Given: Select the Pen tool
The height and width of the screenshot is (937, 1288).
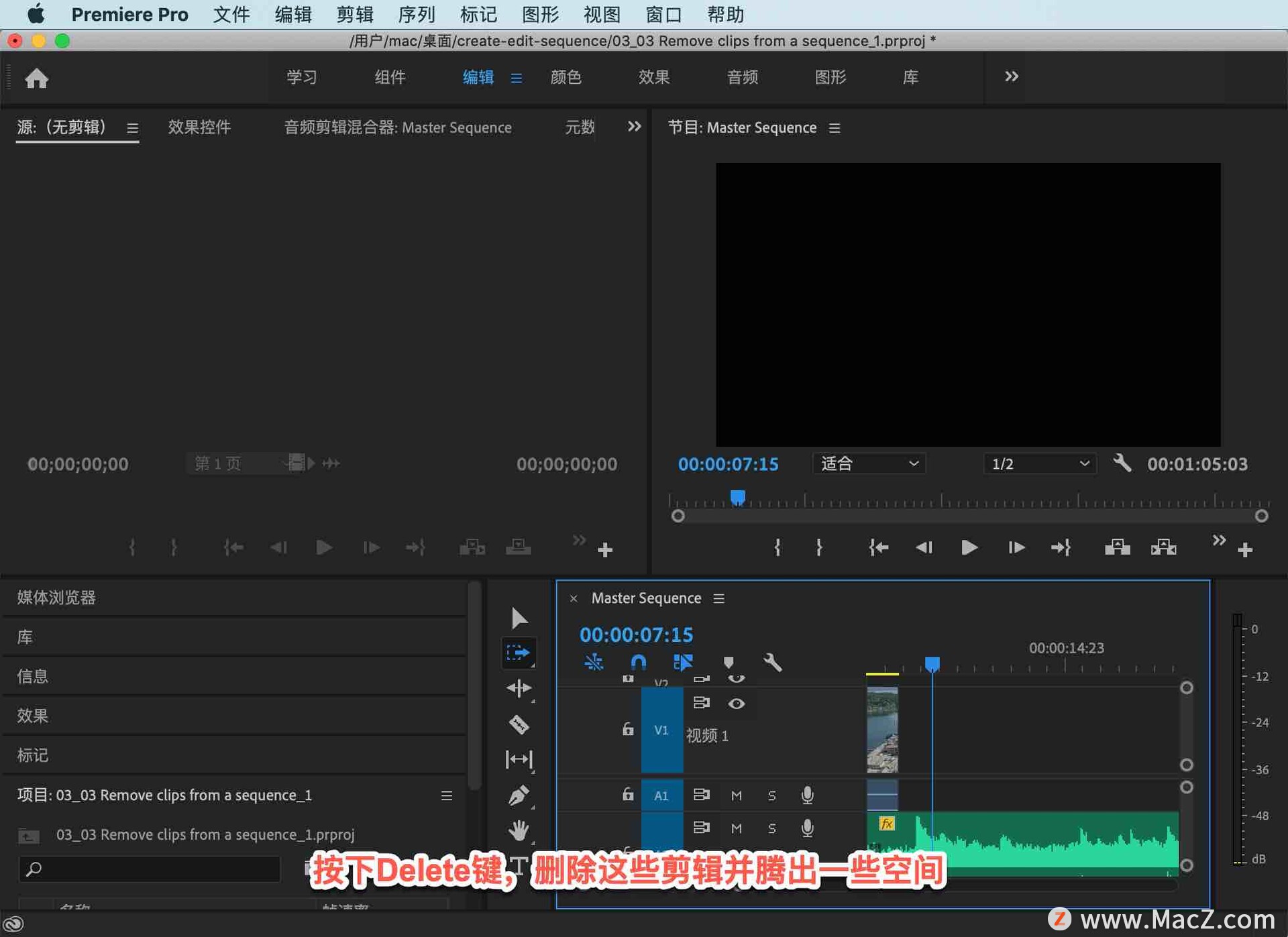Looking at the screenshot, I should click(519, 795).
